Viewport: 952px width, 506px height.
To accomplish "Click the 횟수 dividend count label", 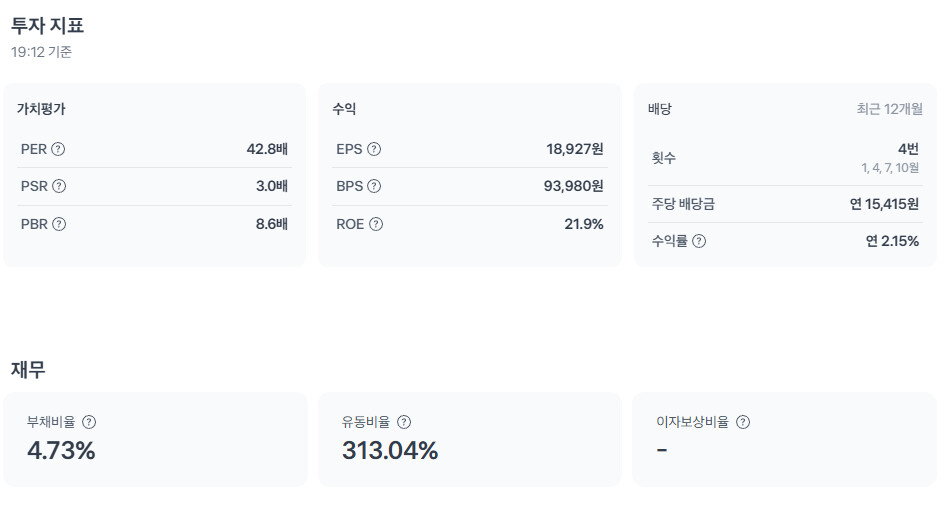I will (664, 157).
